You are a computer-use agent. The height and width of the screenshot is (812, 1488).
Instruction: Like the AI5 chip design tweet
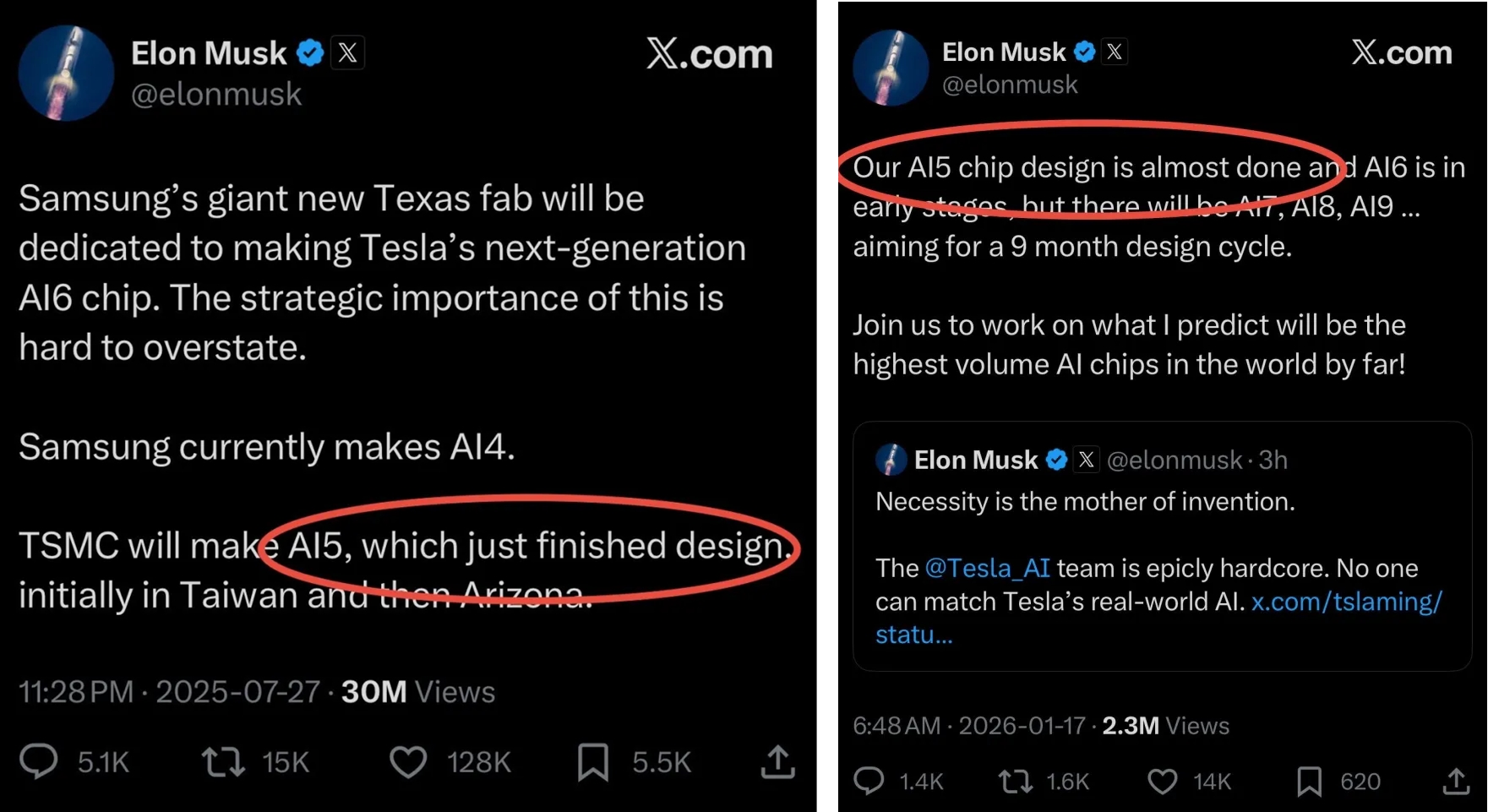coord(1166,781)
